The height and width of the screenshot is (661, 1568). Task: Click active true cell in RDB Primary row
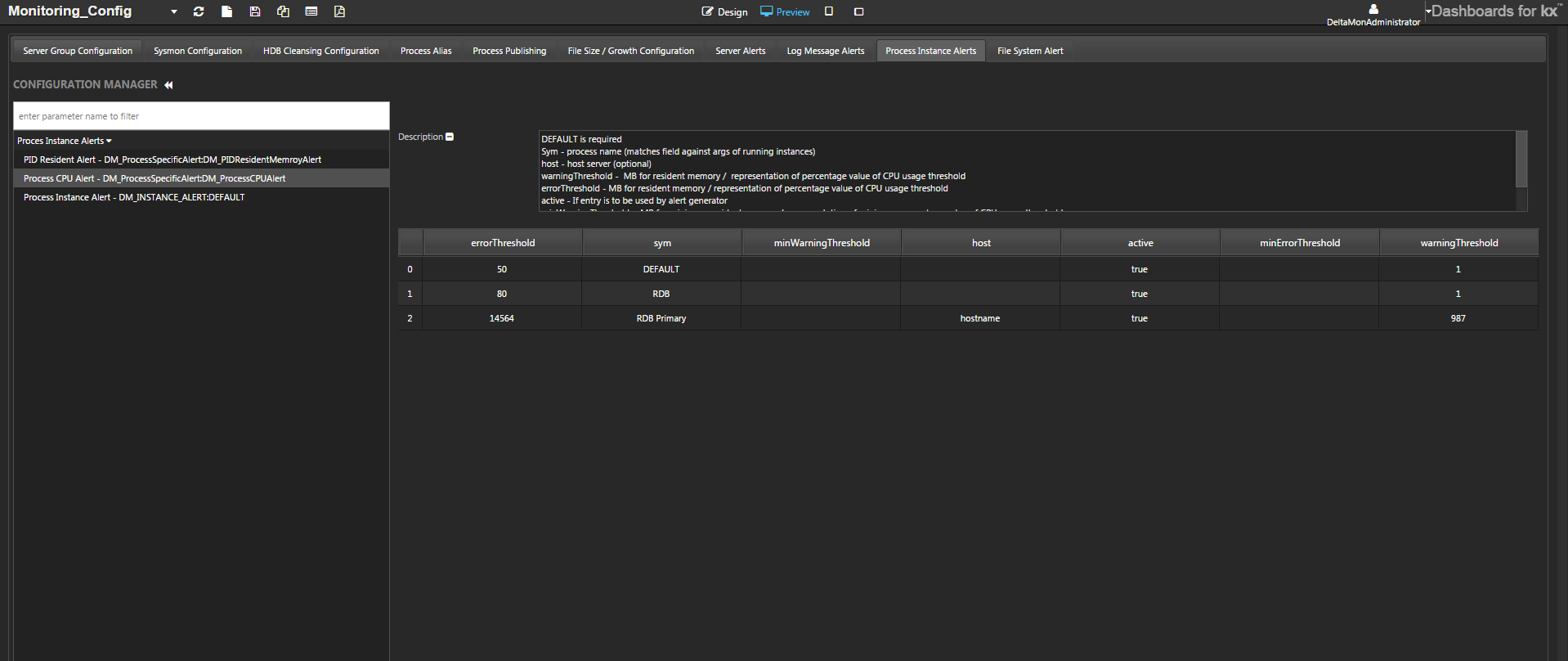point(1140,318)
